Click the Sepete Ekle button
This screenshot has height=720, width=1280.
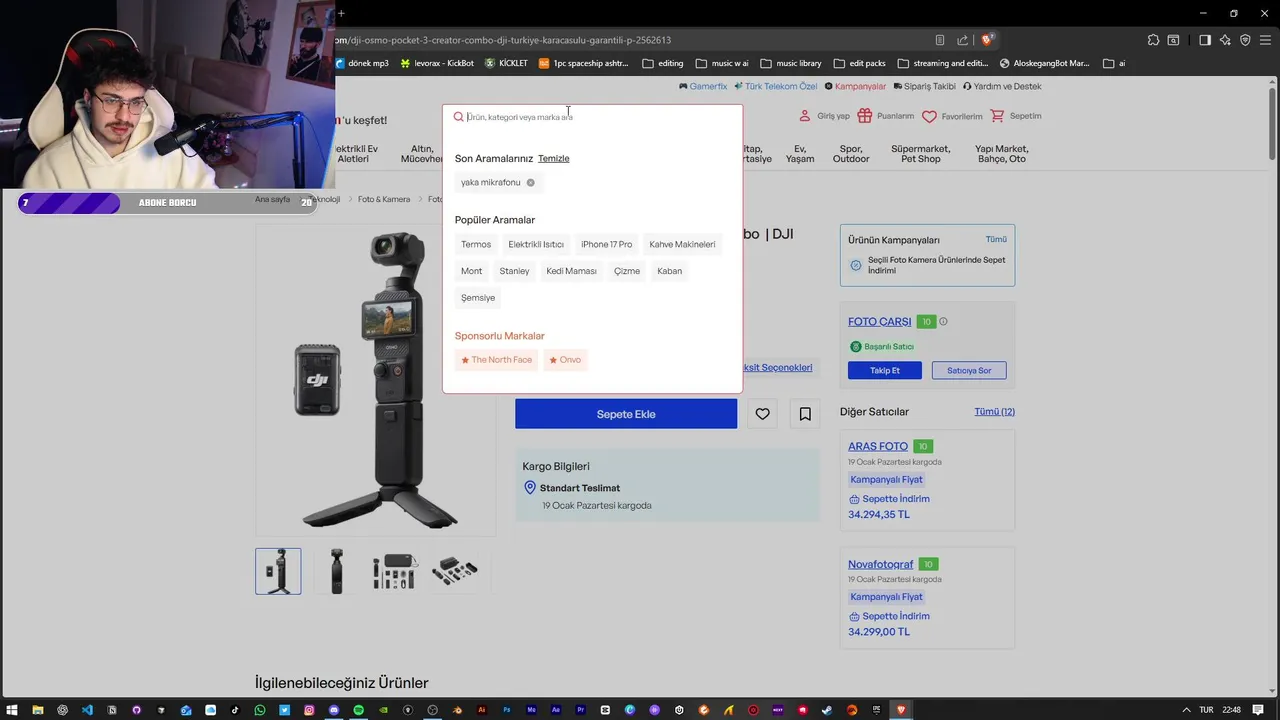point(626,414)
